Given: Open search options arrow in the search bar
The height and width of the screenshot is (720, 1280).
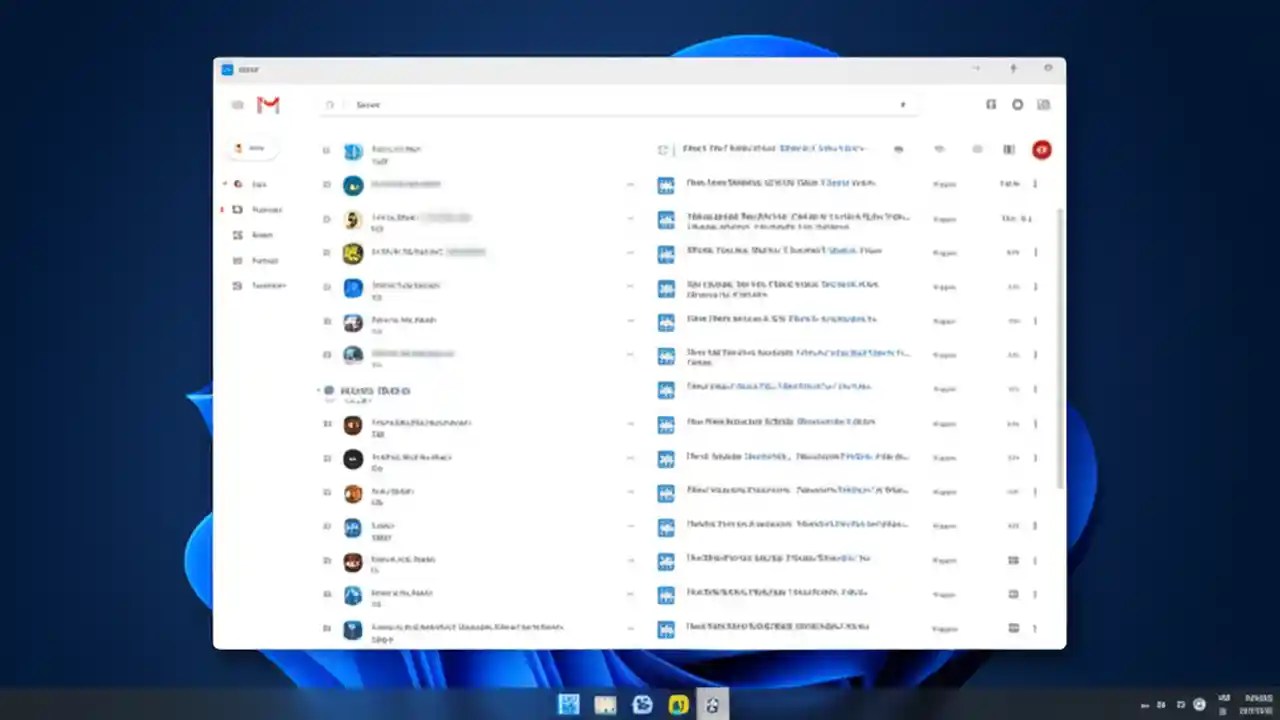Looking at the screenshot, I should [902, 104].
